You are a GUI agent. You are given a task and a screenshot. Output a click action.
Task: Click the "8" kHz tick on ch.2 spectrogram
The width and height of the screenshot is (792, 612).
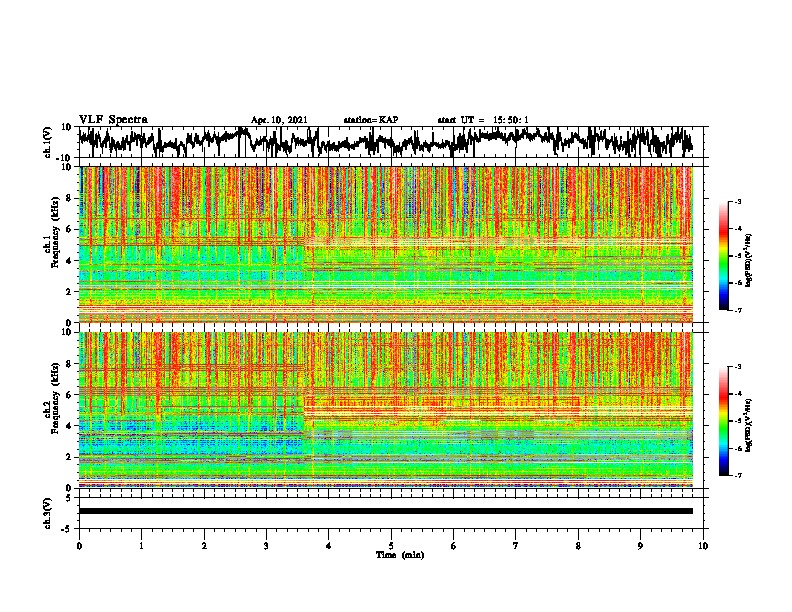pos(70,364)
